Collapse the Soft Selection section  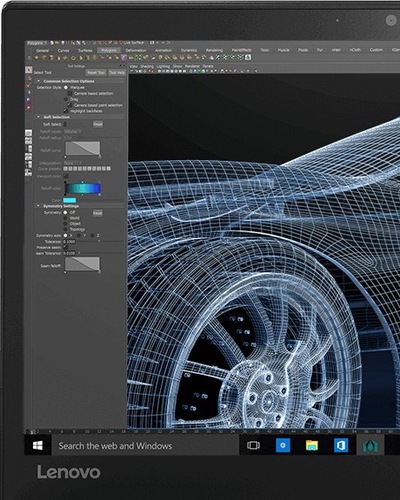(38, 117)
